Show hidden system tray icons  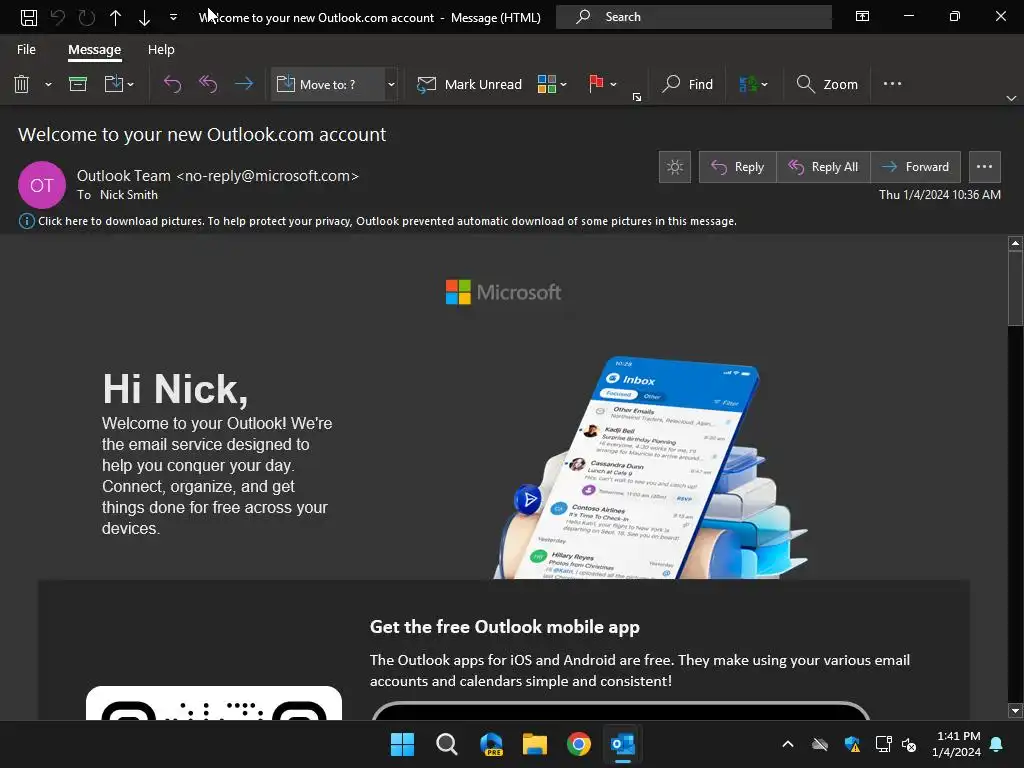(x=788, y=744)
